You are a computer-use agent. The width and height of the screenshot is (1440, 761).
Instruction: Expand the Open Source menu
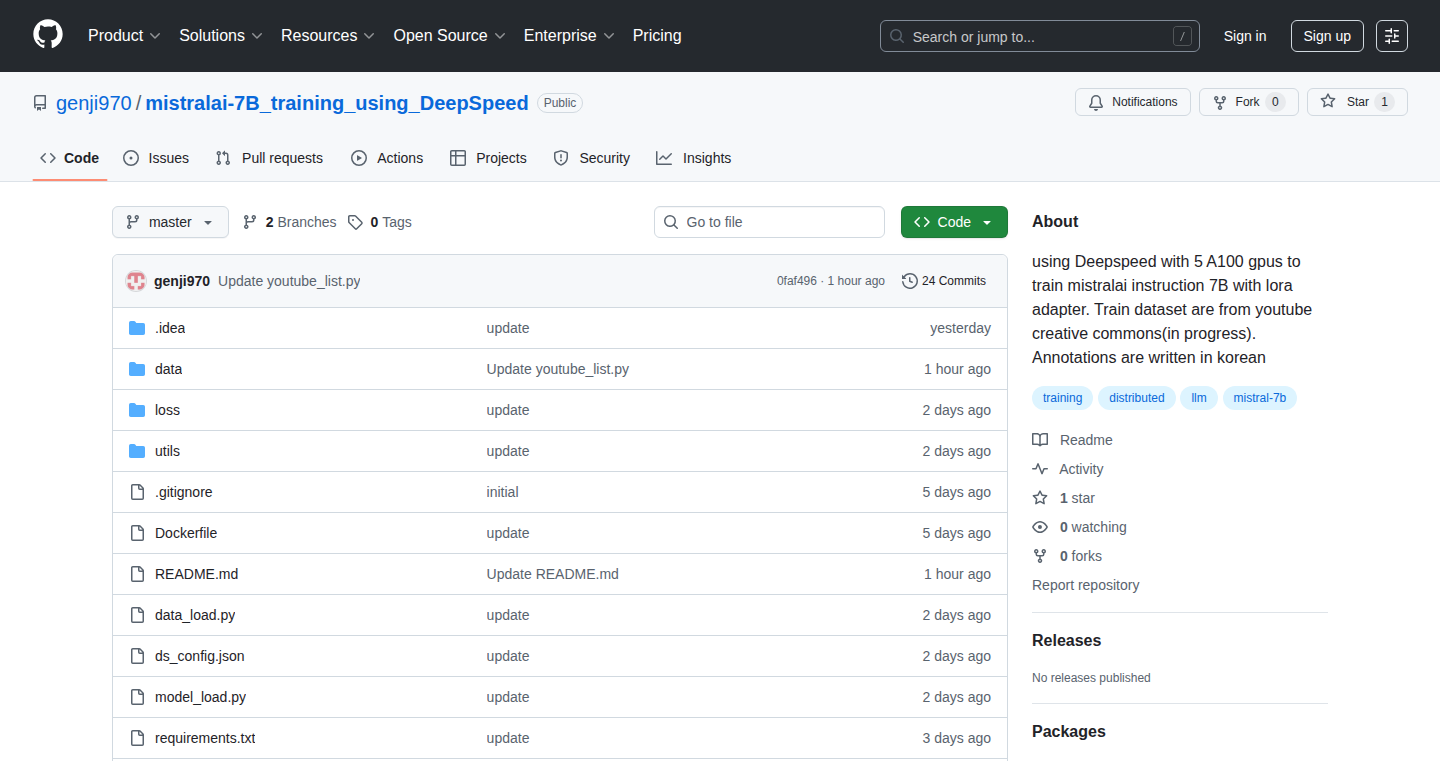(x=449, y=36)
